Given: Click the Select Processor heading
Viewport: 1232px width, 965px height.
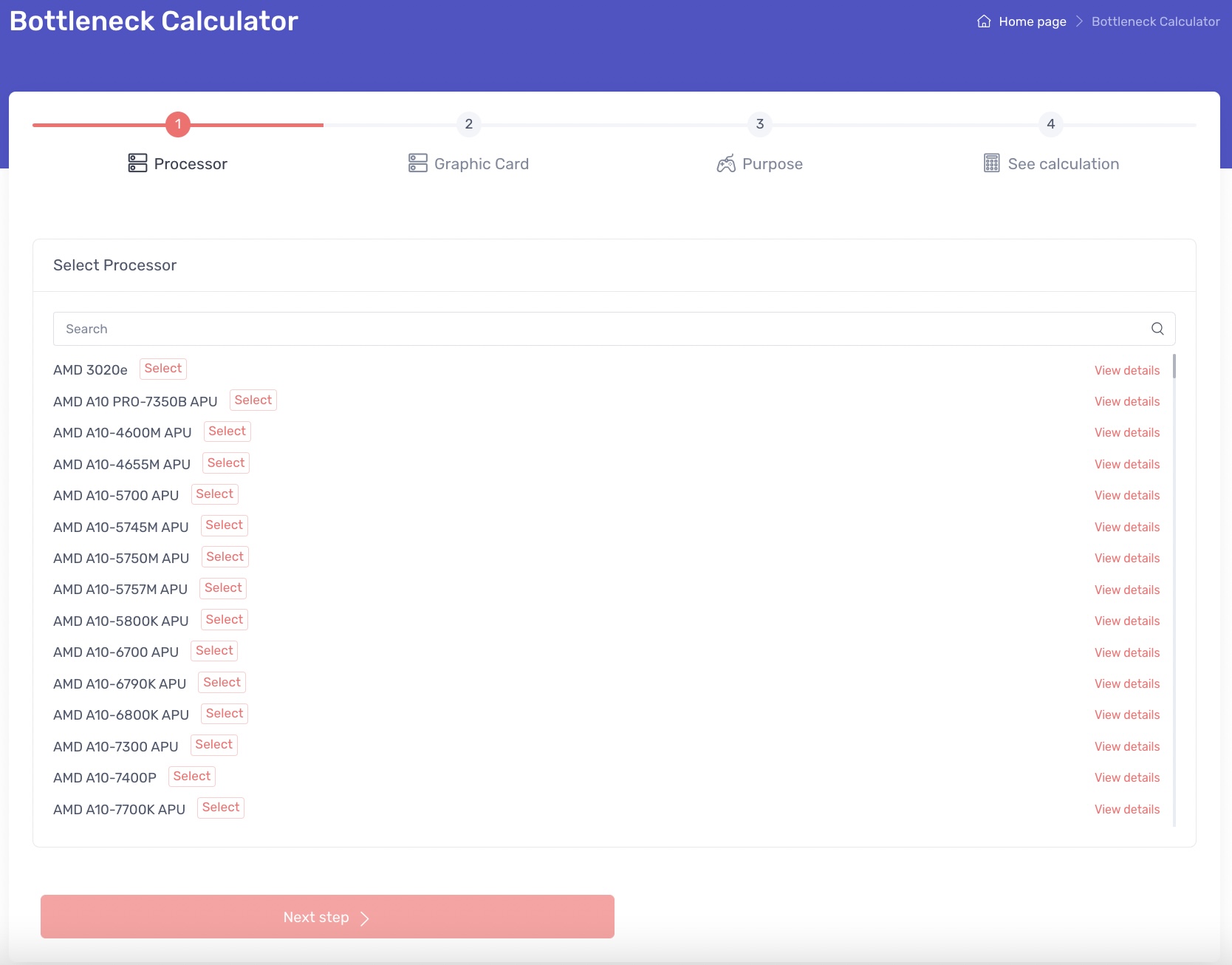Looking at the screenshot, I should (x=114, y=265).
